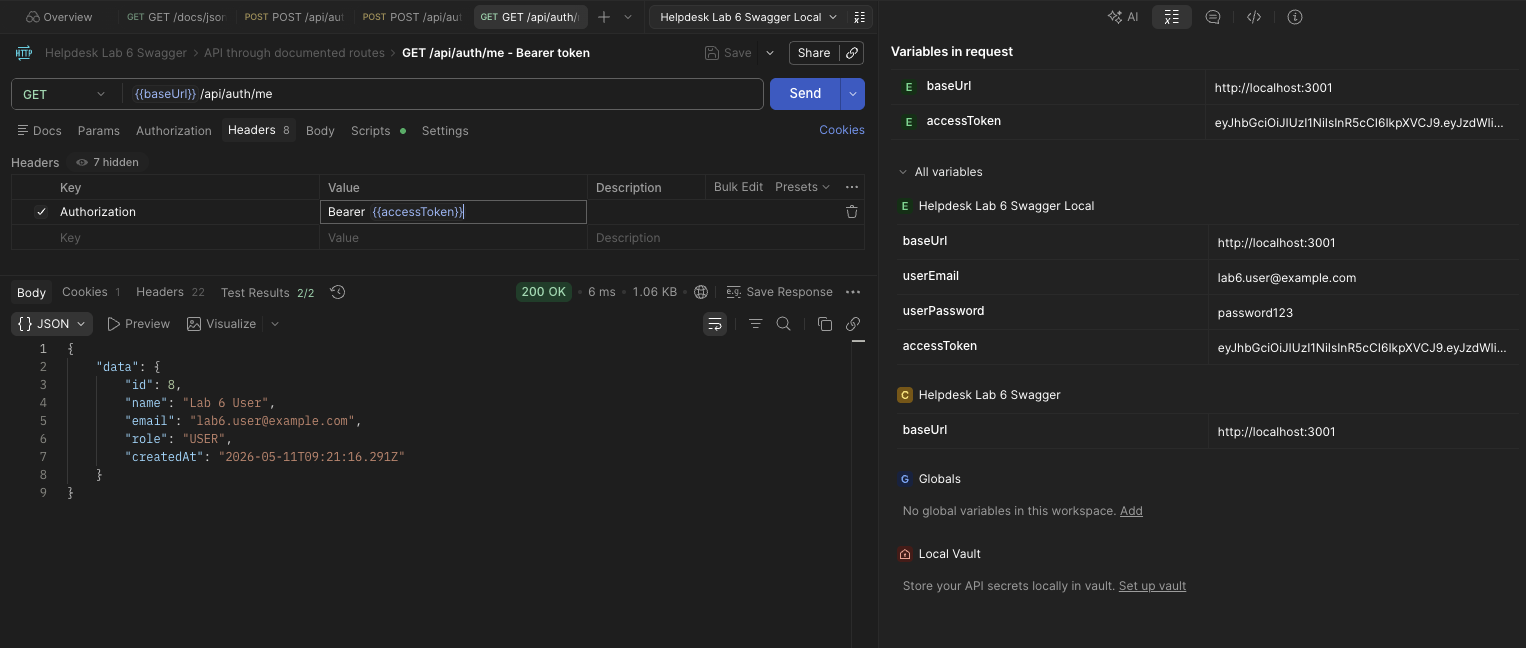Viewport: 1526px width, 648px height.
Task: Click the userPassword value password123
Action: (x=1255, y=313)
